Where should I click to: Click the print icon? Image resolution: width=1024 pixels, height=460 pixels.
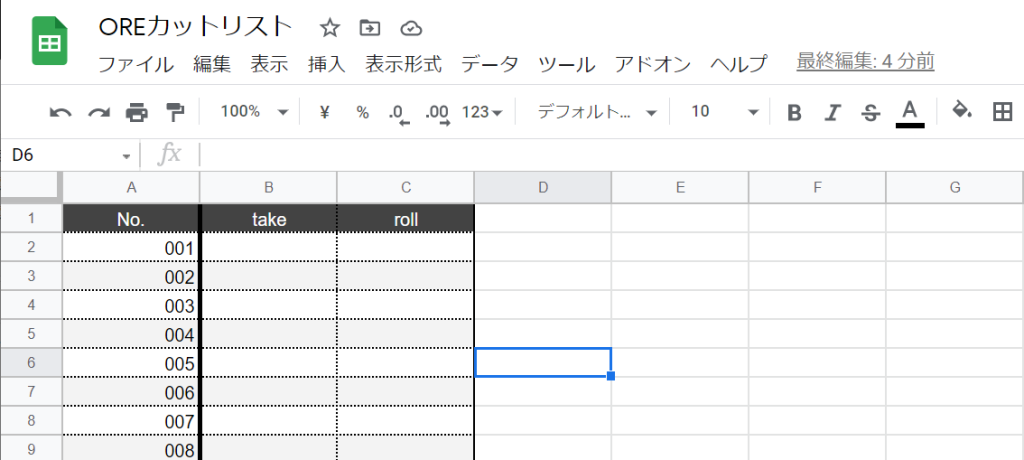coord(136,112)
